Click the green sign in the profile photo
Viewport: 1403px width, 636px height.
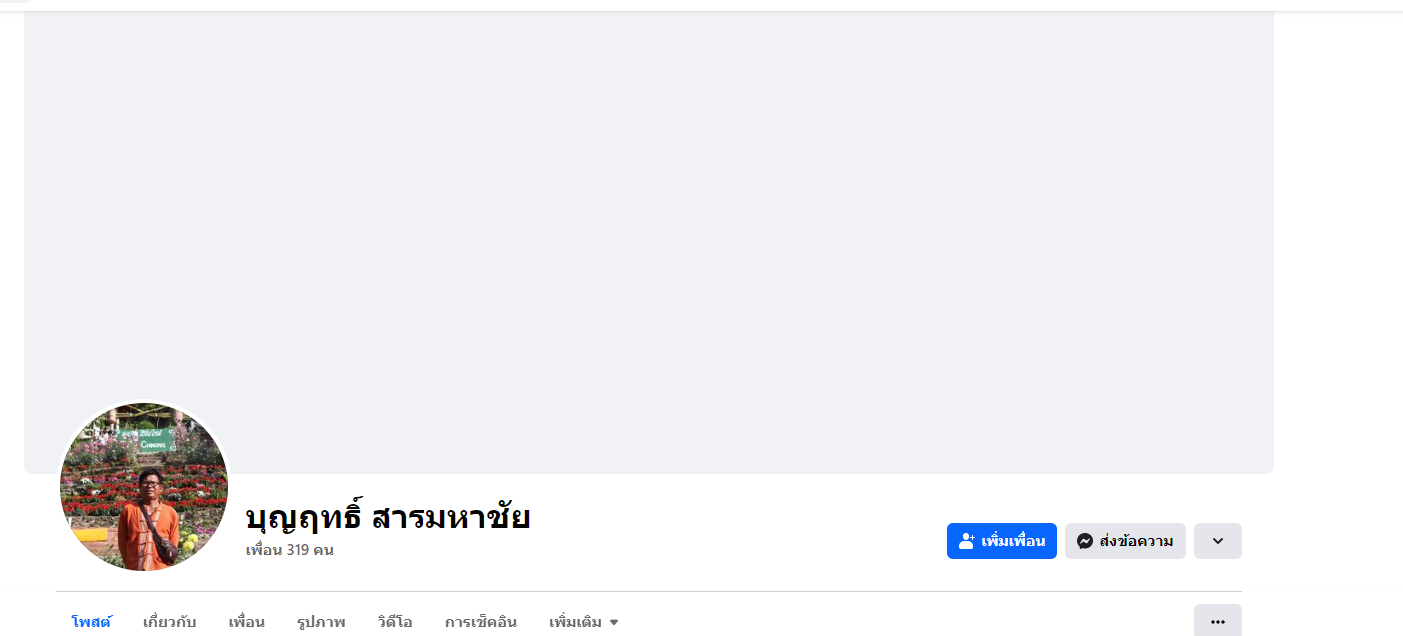tap(155, 441)
